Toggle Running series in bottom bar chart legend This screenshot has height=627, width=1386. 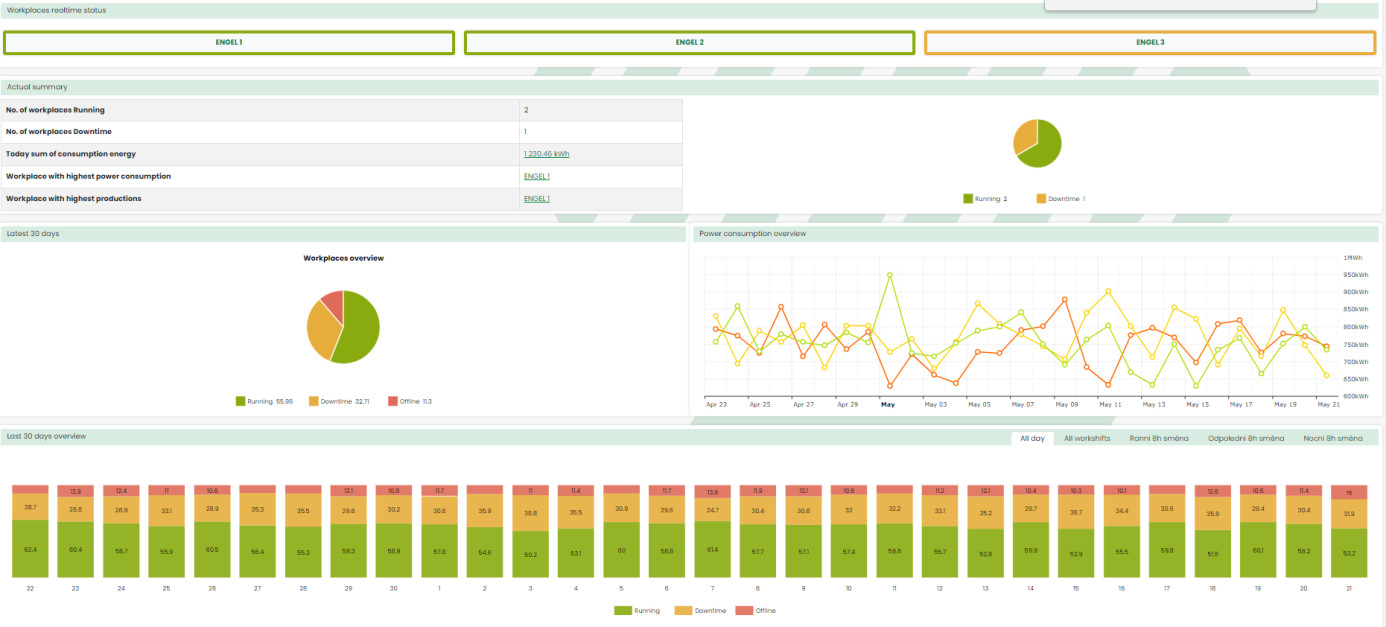coord(637,610)
